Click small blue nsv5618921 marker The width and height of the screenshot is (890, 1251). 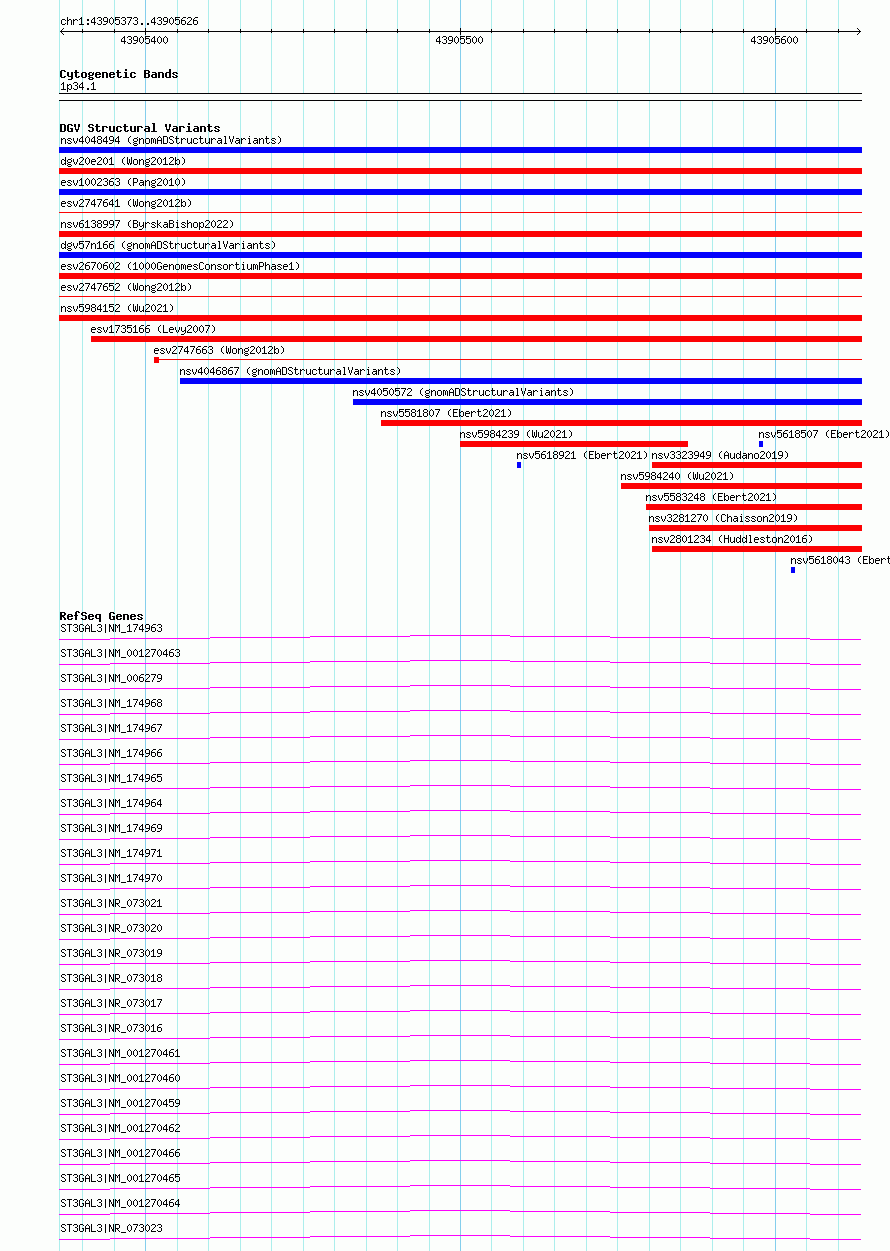(519, 465)
